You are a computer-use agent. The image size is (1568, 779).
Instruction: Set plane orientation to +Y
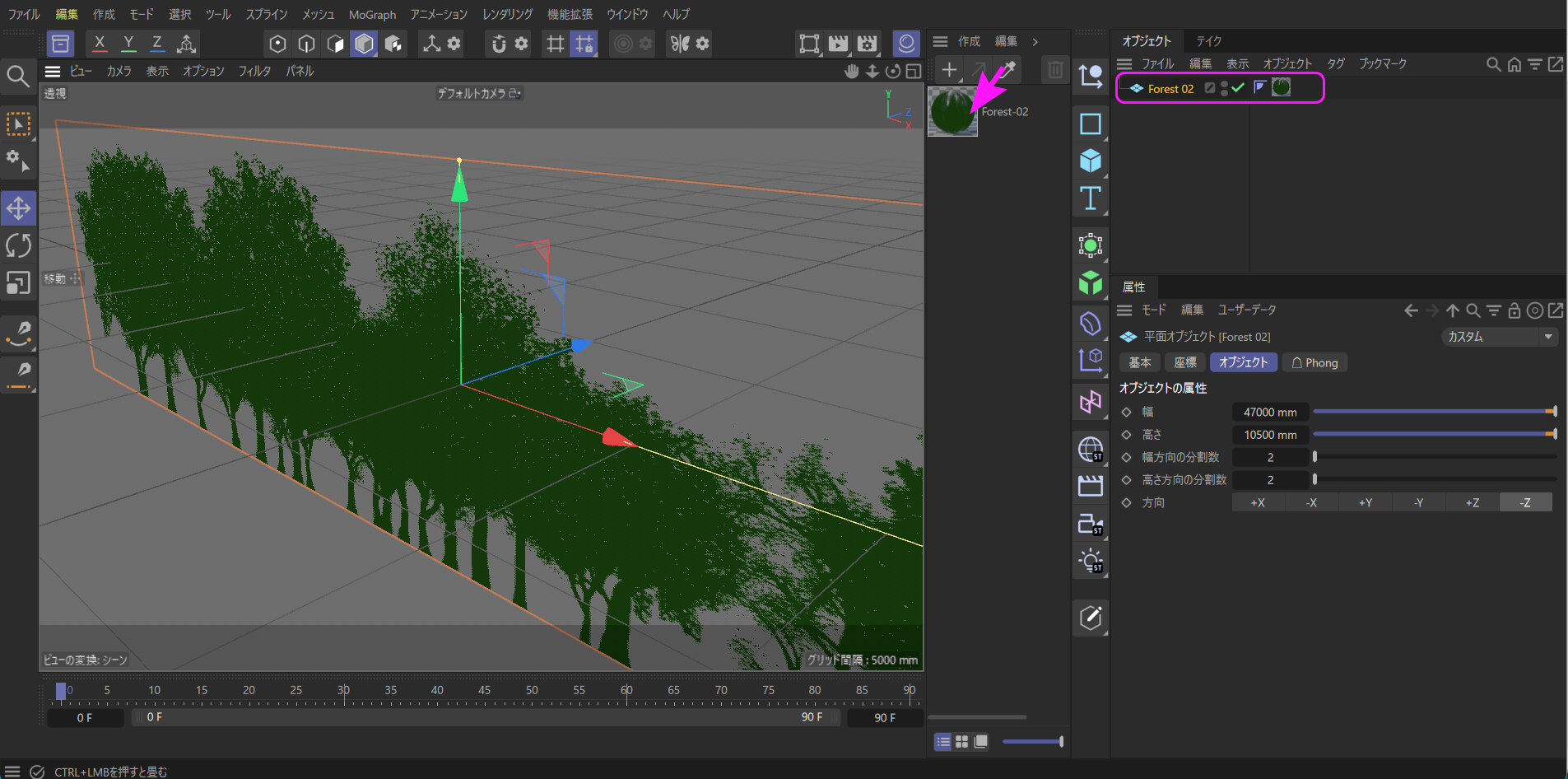(1365, 502)
